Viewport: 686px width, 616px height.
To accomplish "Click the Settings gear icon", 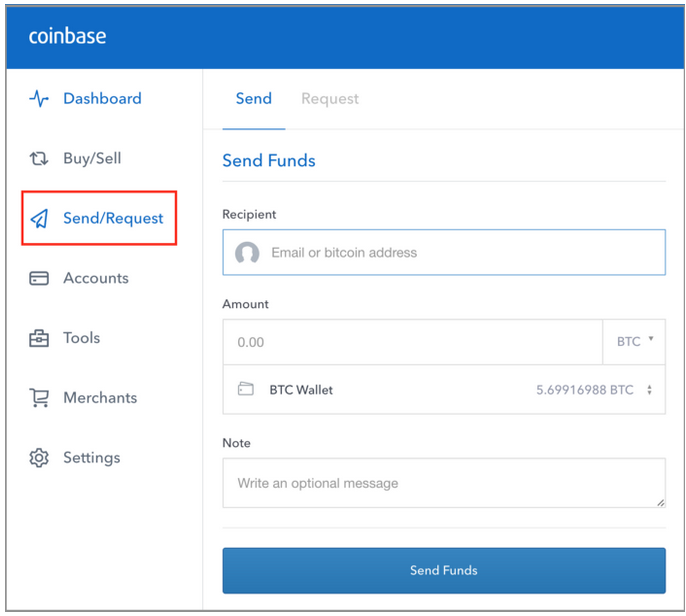I will 39,458.
